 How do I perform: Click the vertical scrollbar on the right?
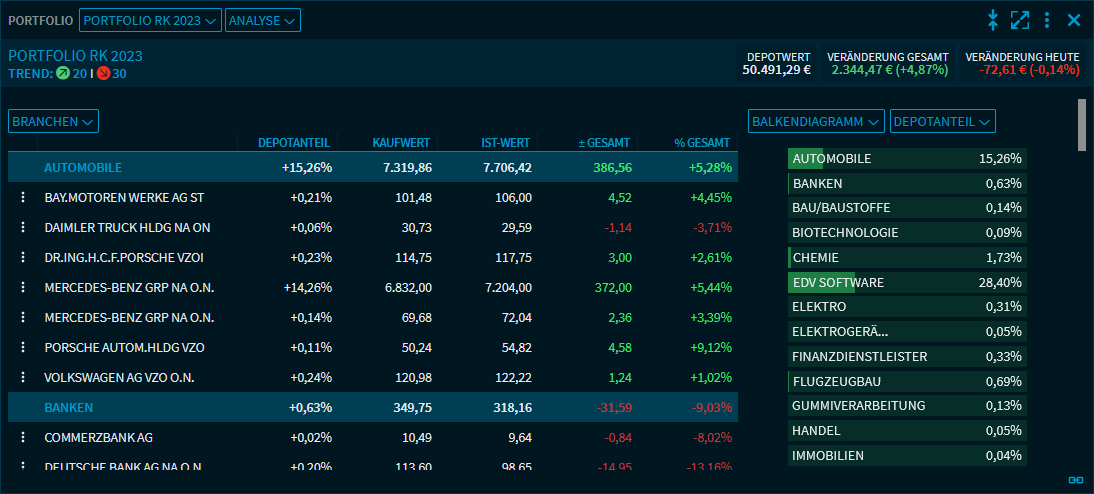pos(1082,125)
